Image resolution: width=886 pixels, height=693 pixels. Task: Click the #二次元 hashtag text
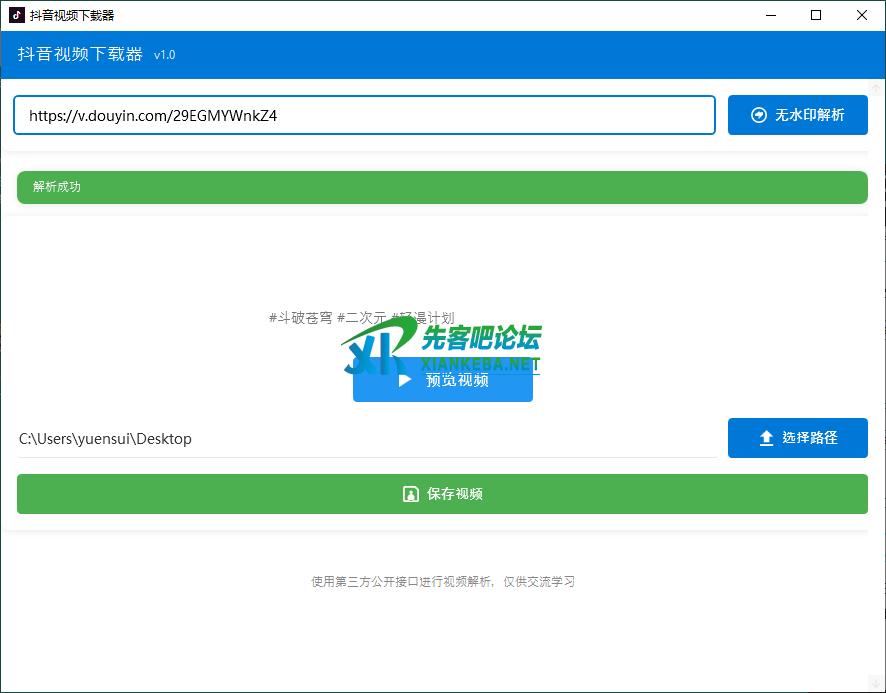coord(361,318)
